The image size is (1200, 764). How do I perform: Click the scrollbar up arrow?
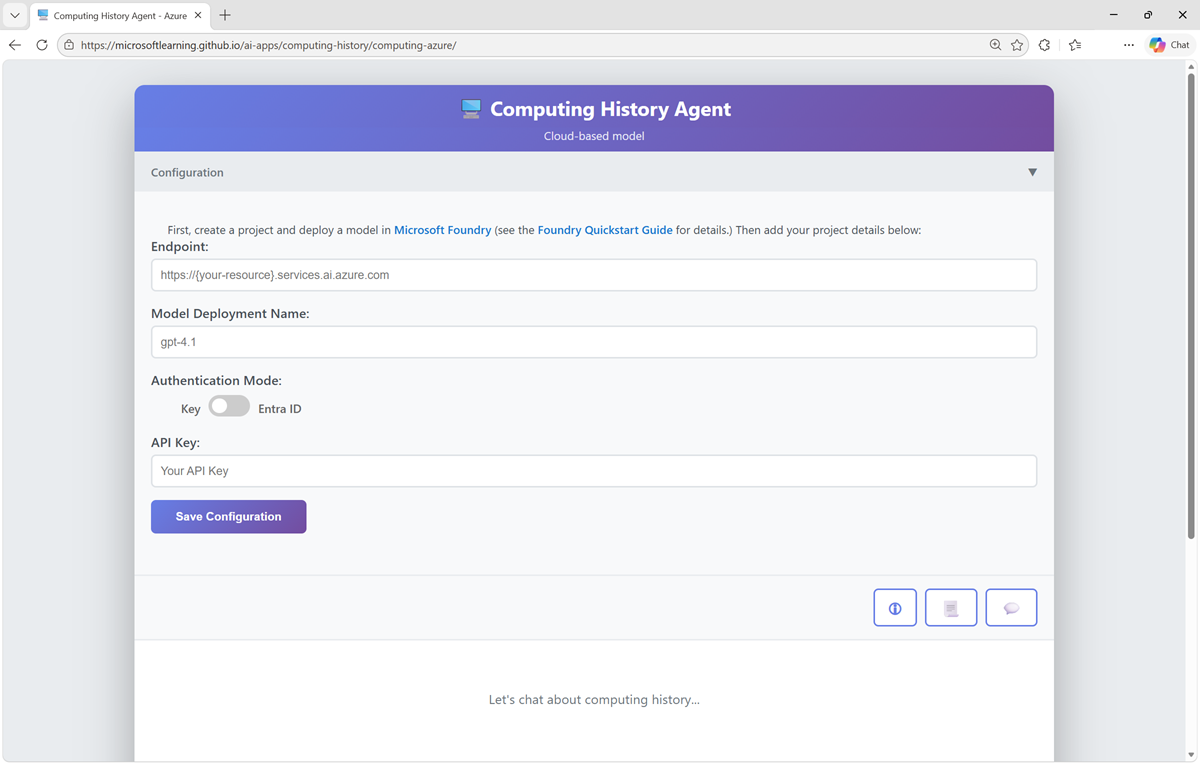click(x=1190, y=66)
